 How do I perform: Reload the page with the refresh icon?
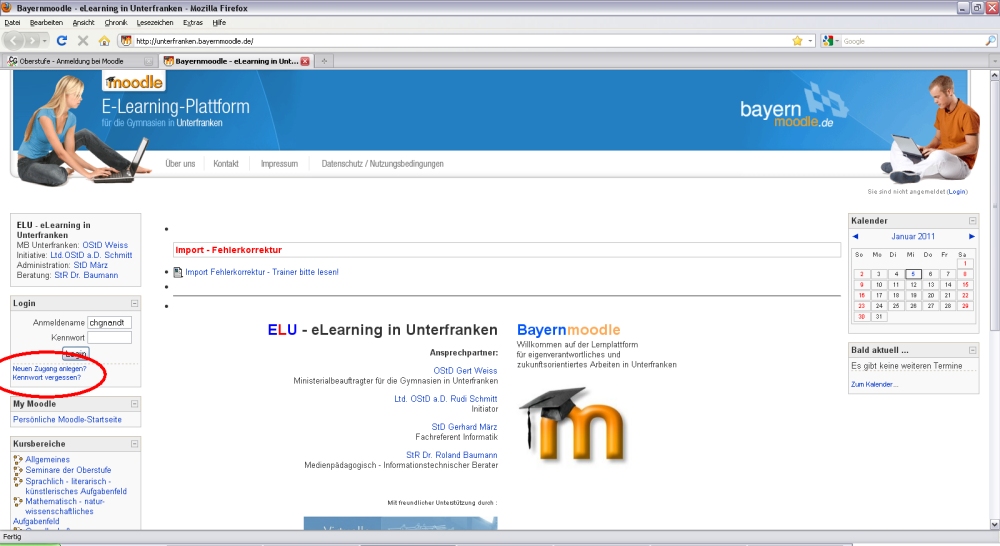[x=62, y=41]
